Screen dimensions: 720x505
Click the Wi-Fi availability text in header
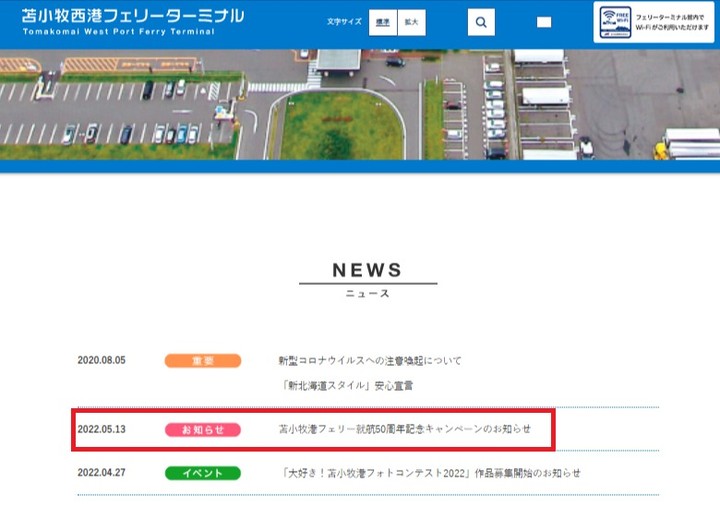point(679,22)
